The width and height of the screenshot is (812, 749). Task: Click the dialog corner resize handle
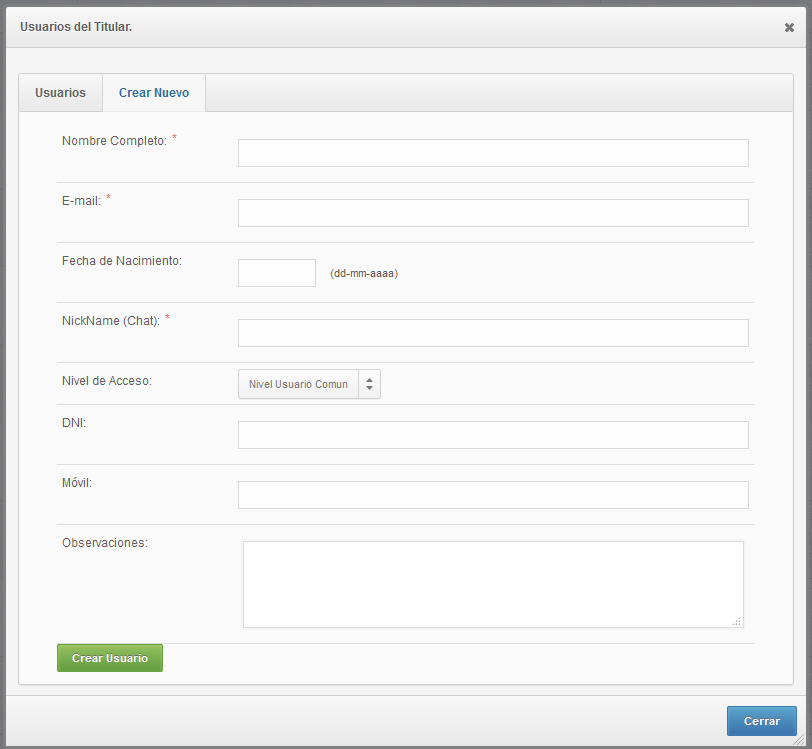point(800,741)
